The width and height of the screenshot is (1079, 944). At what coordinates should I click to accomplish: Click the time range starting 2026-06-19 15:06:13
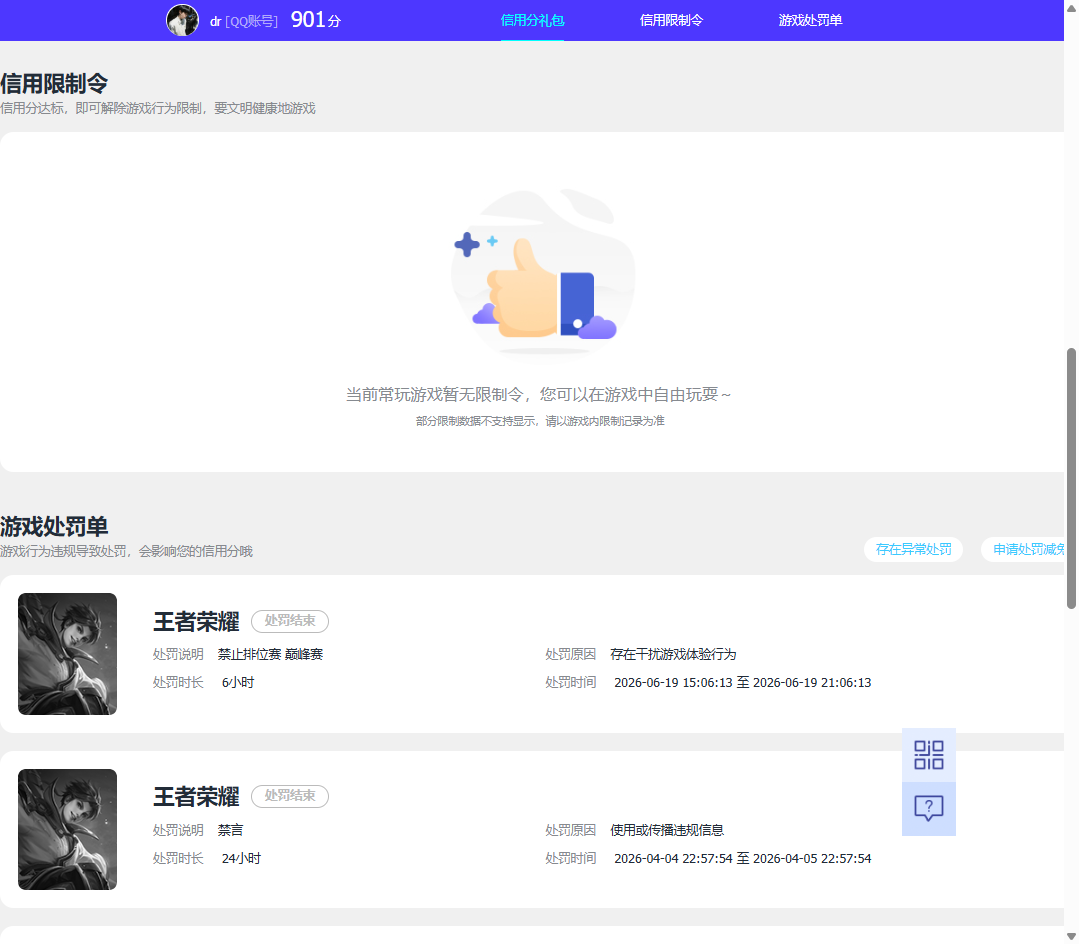[743, 683]
